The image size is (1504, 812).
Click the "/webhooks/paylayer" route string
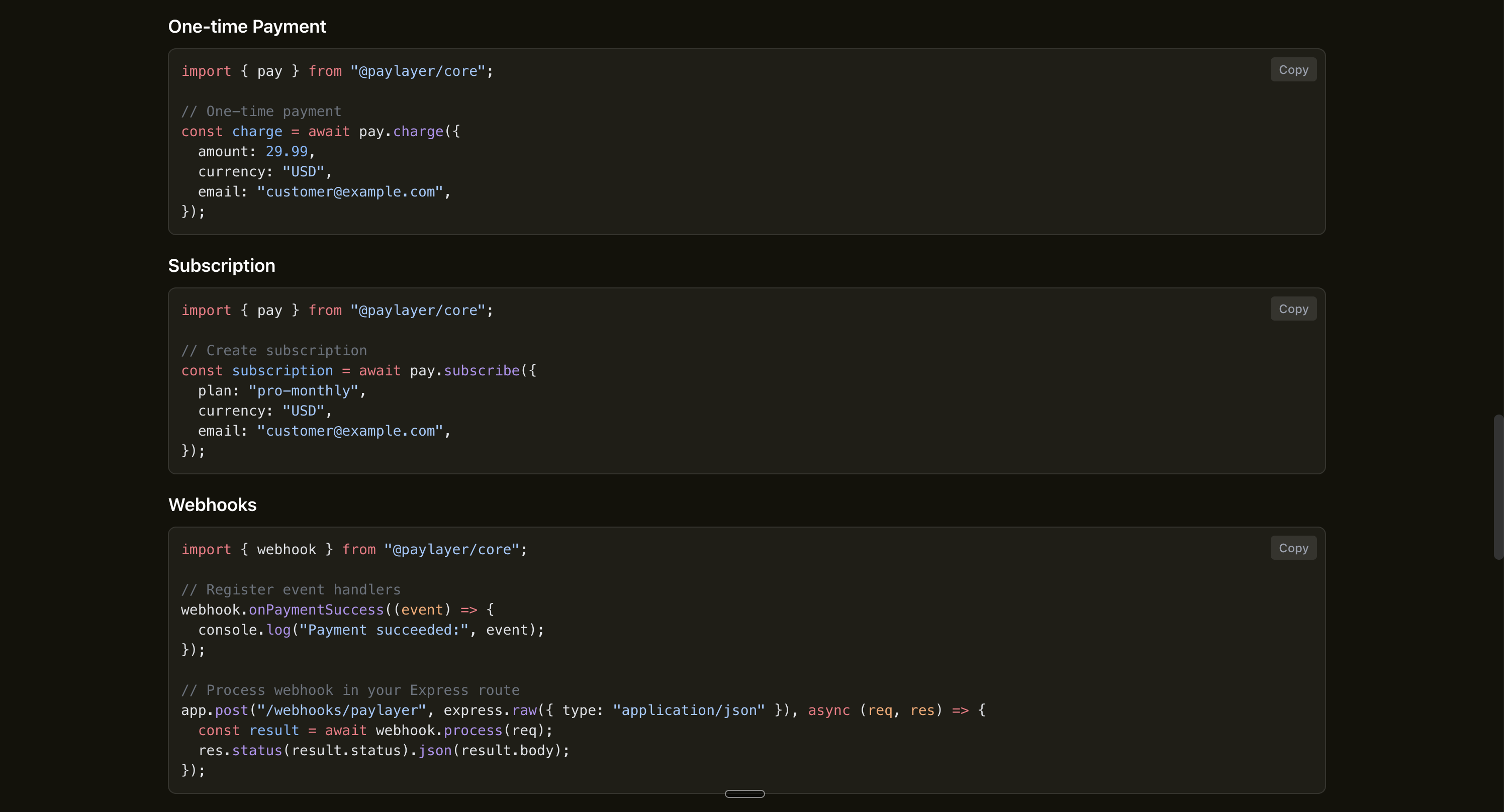(341, 710)
